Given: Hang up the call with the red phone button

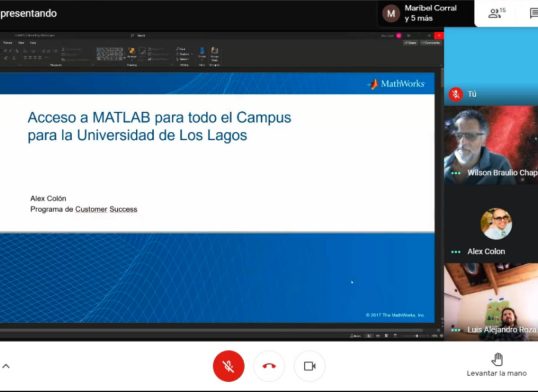Looking at the screenshot, I should [x=269, y=366].
